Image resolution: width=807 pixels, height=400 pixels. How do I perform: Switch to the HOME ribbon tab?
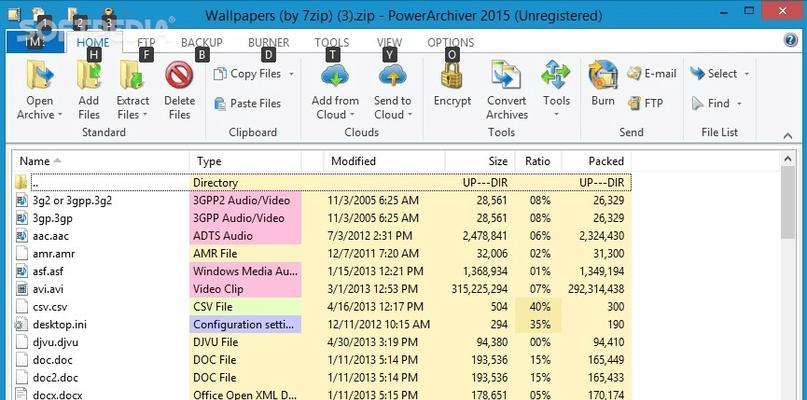pos(93,43)
